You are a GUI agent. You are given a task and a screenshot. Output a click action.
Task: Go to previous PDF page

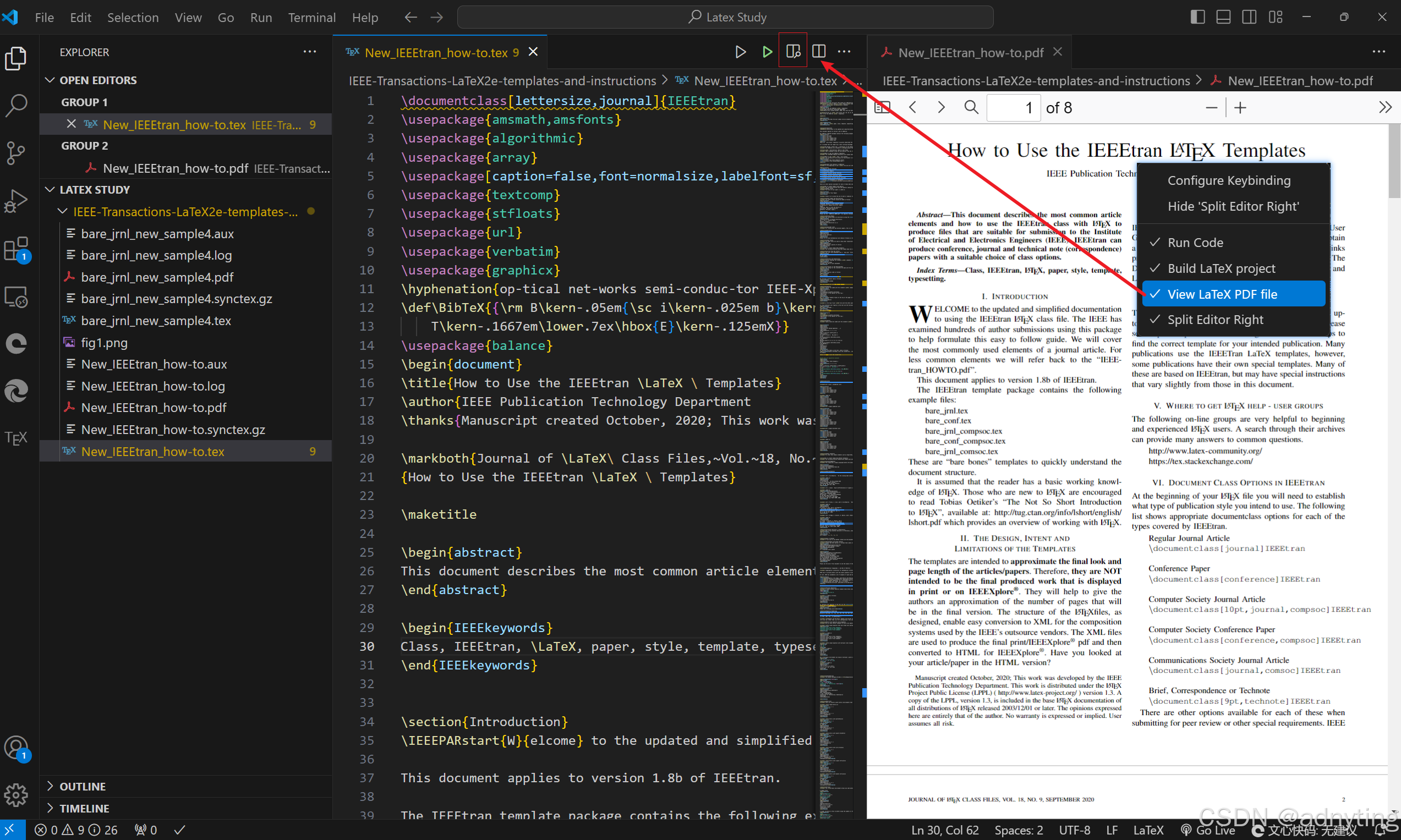912,108
